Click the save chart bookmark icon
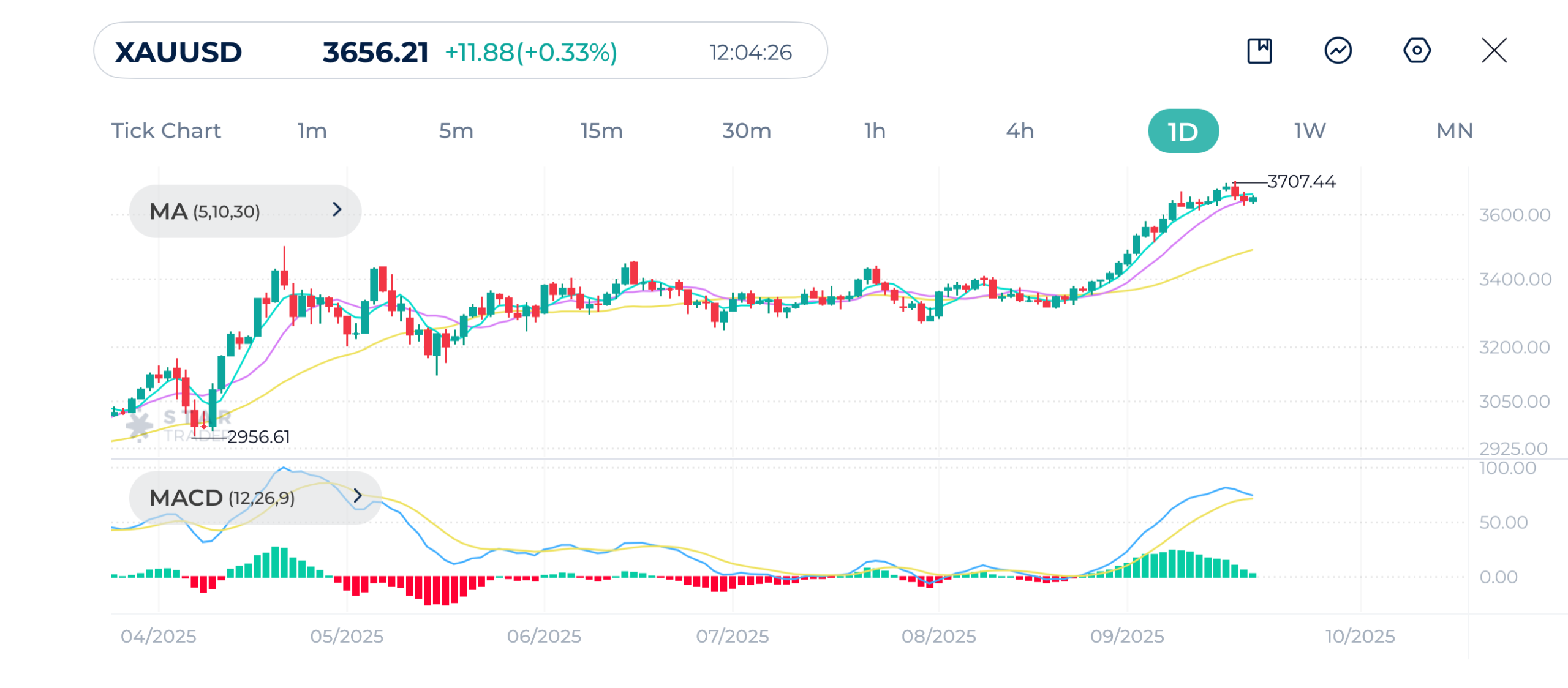This screenshot has width=1568, height=688. (1259, 51)
